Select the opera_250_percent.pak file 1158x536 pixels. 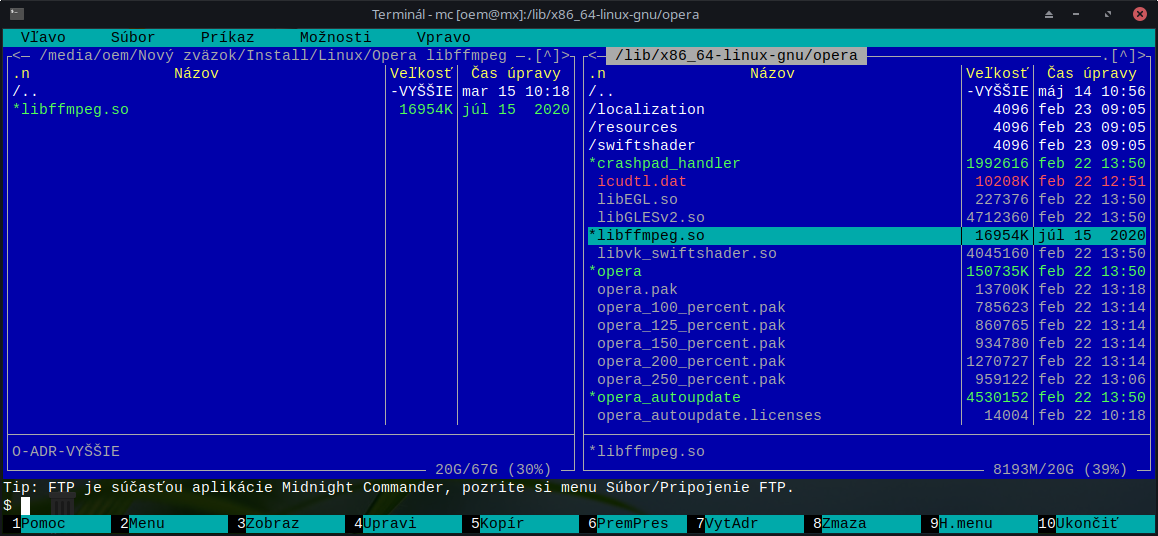pyautogui.click(x=867, y=379)
